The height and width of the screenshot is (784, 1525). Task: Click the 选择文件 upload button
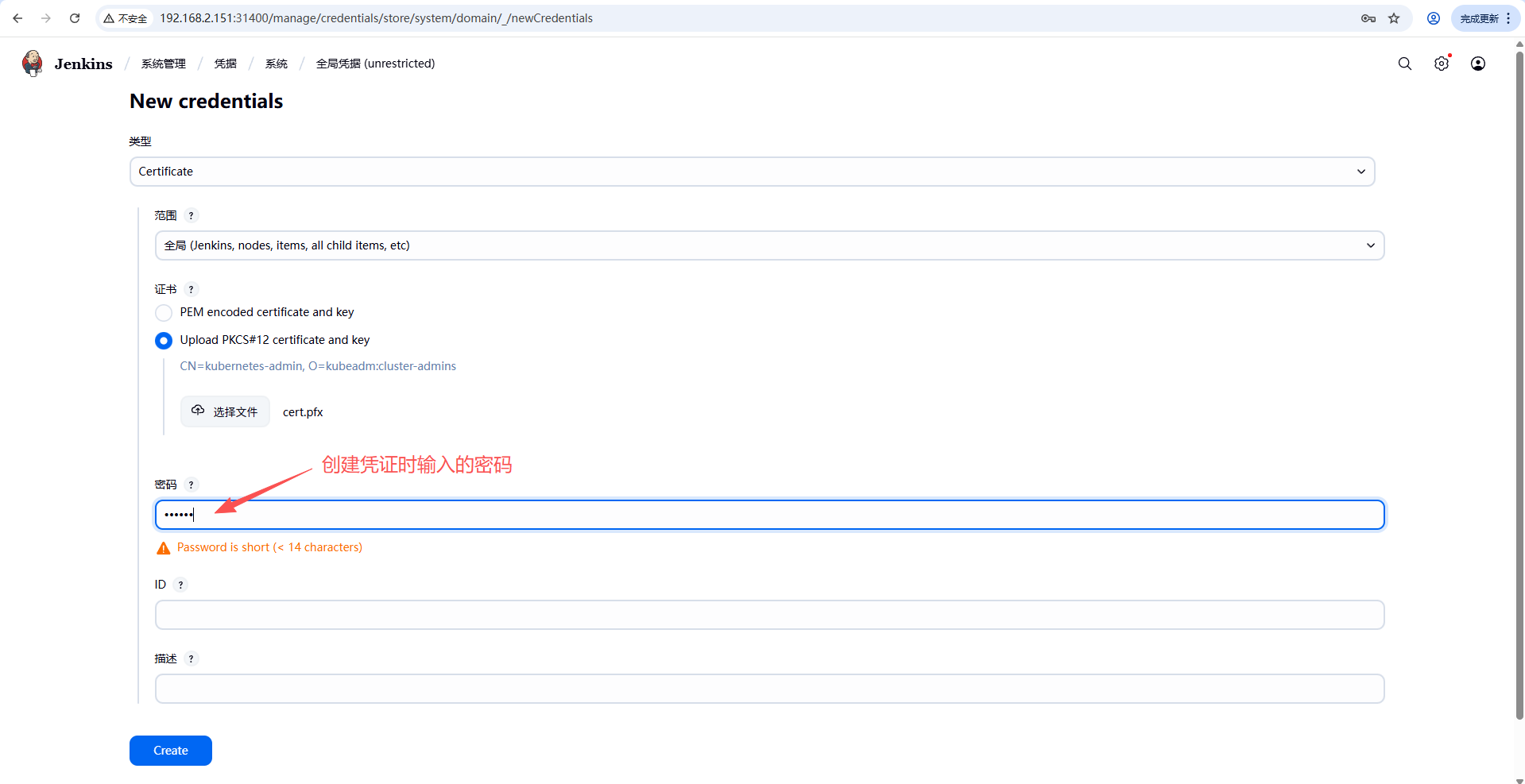point(225,411)
